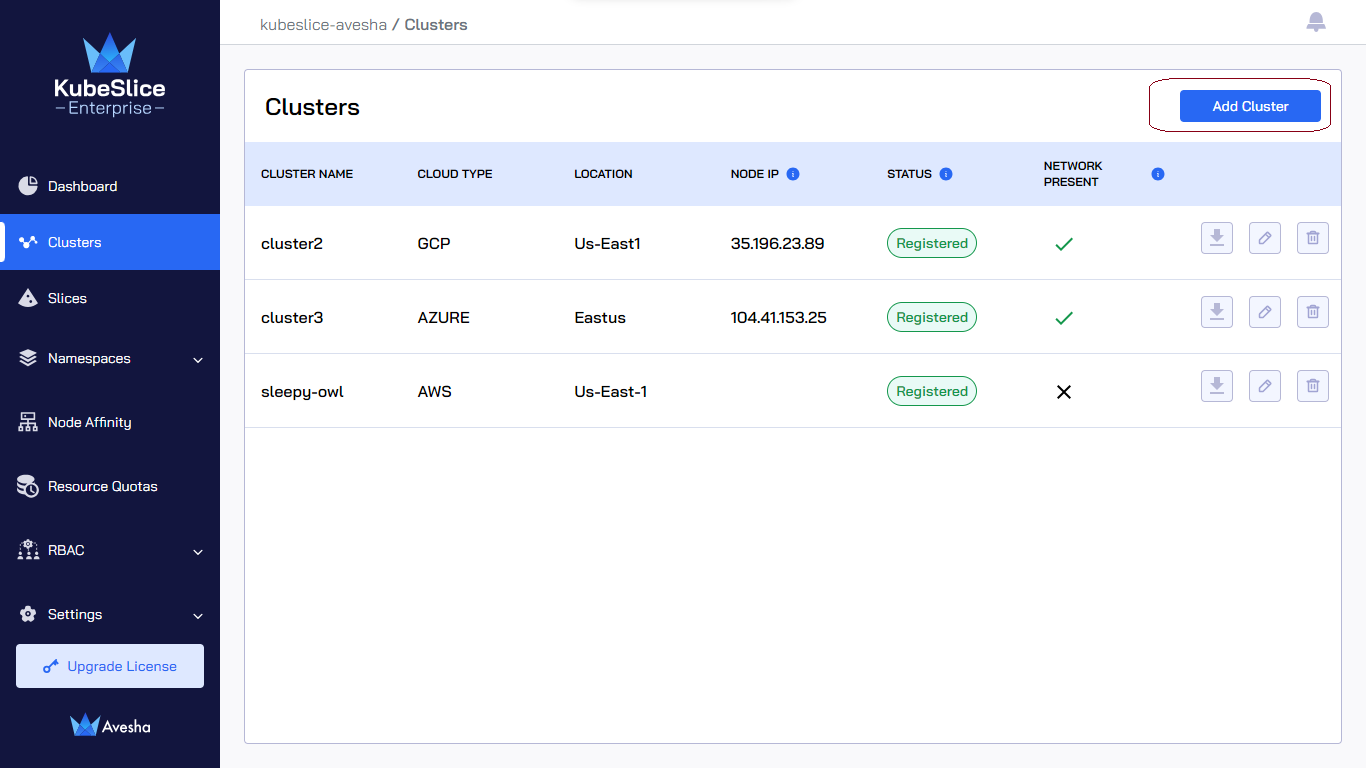Download config for sleepy-owl
This screenshot has height=768, width=1366.
(x=1217, y=386)
